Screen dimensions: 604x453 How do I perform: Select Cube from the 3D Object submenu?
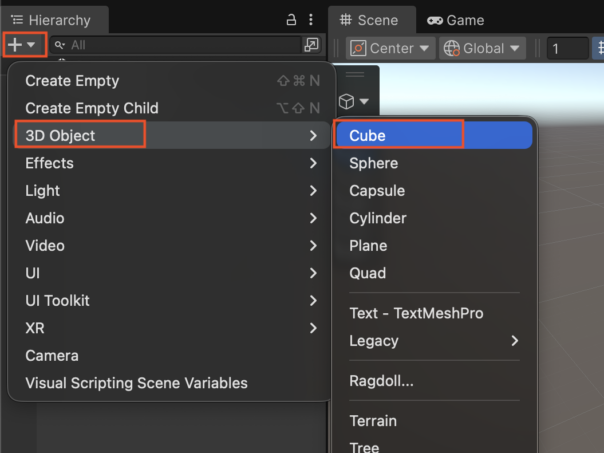pos(368,135)
